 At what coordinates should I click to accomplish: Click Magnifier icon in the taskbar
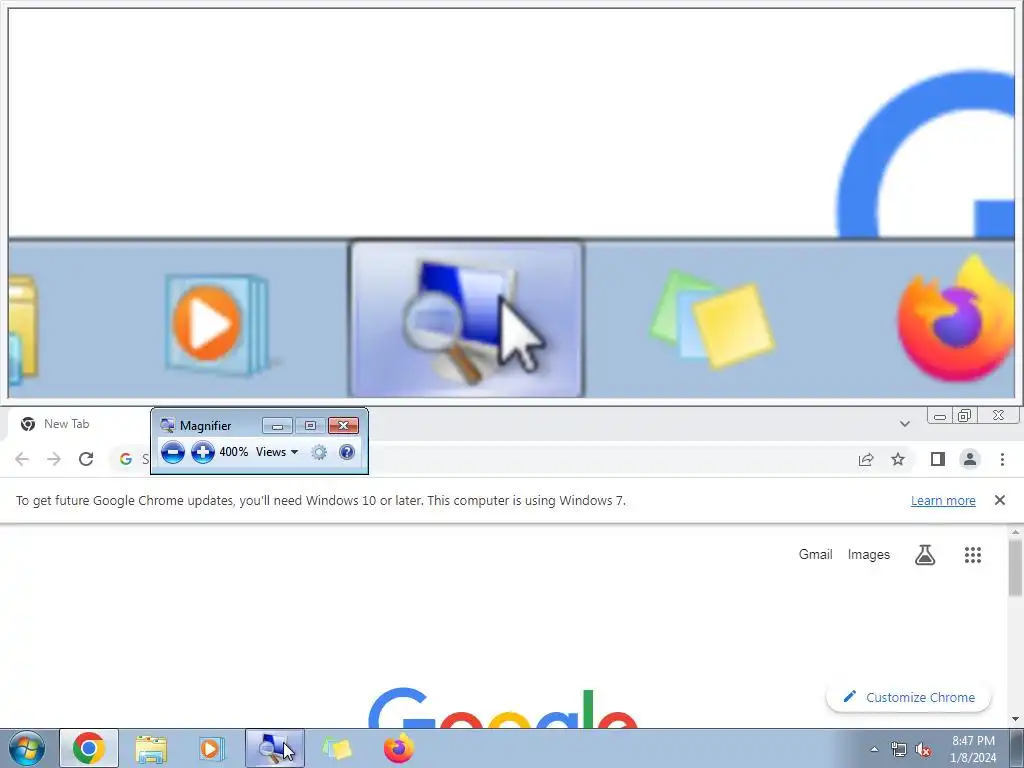[275, 748]
